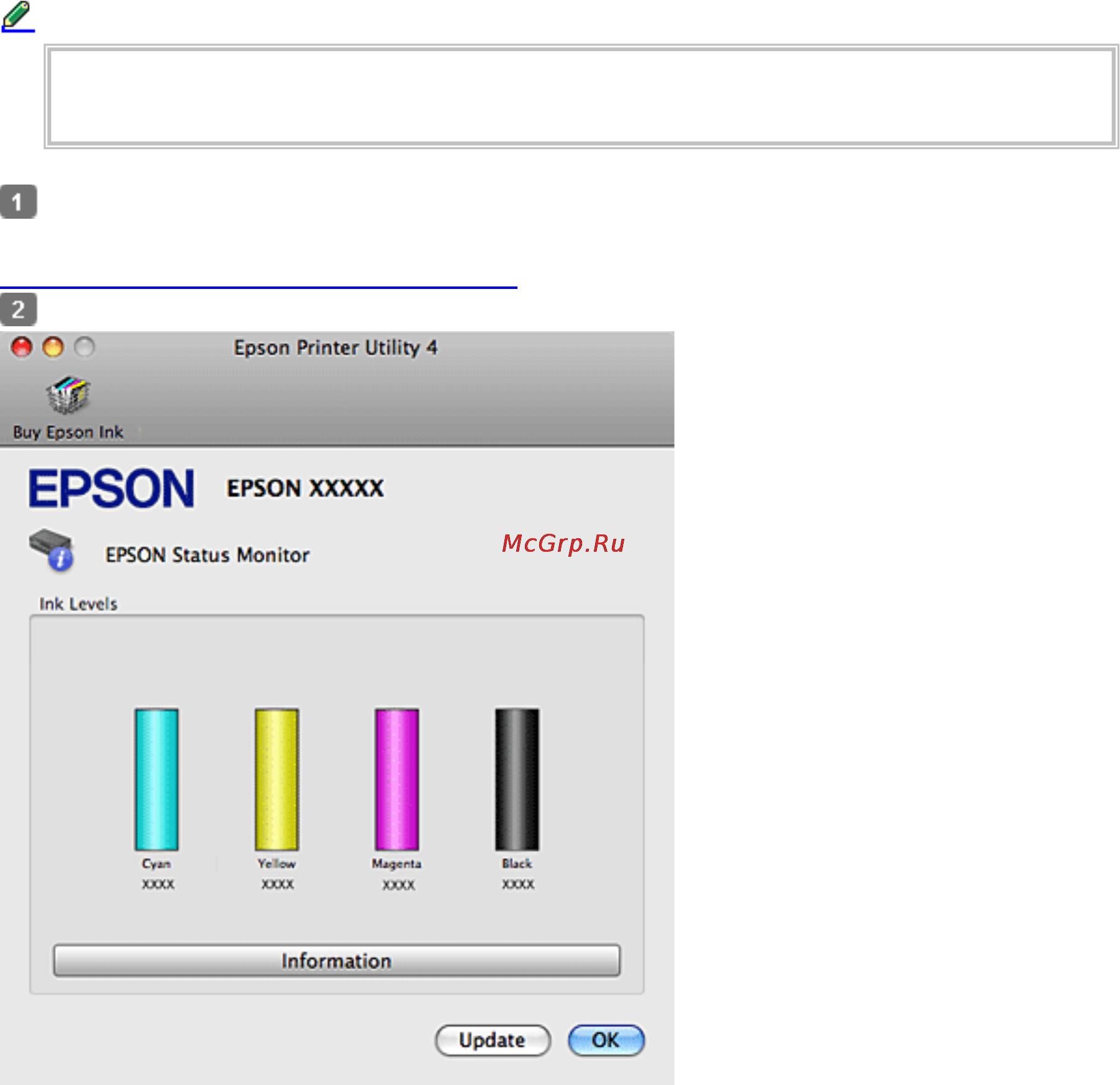Open the blue underlined hyperlink line
This screenshot has height=1085, width=1120.
pyautogui.click(x=258, y=287)
